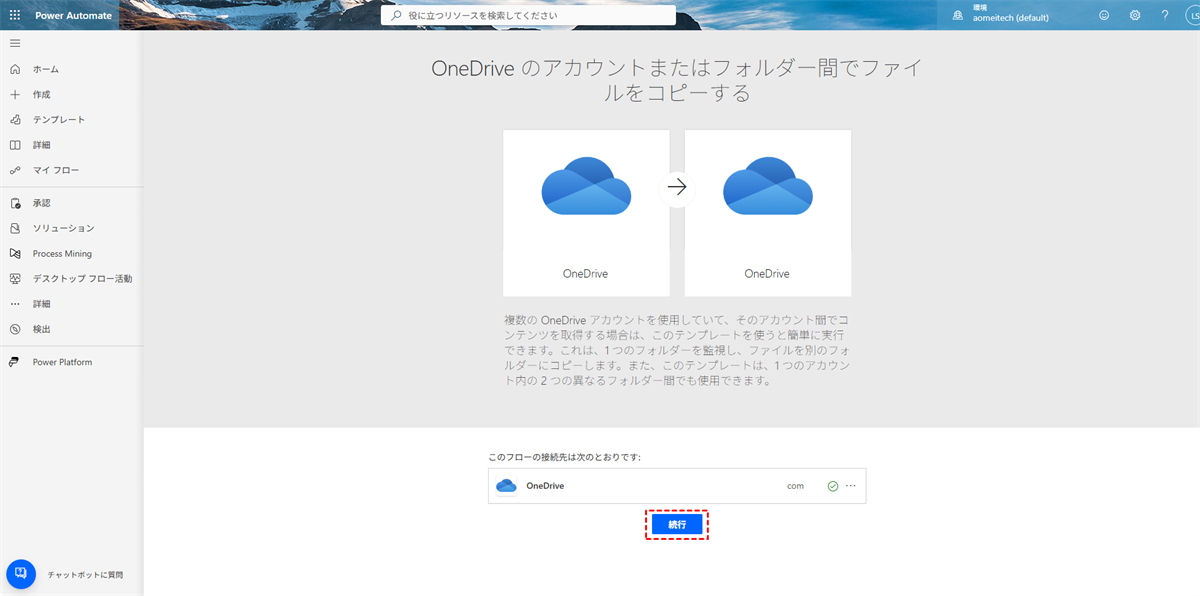1200x596 pixels.
Task: Click the green connection status checkmark
Action: pos(832,486)
